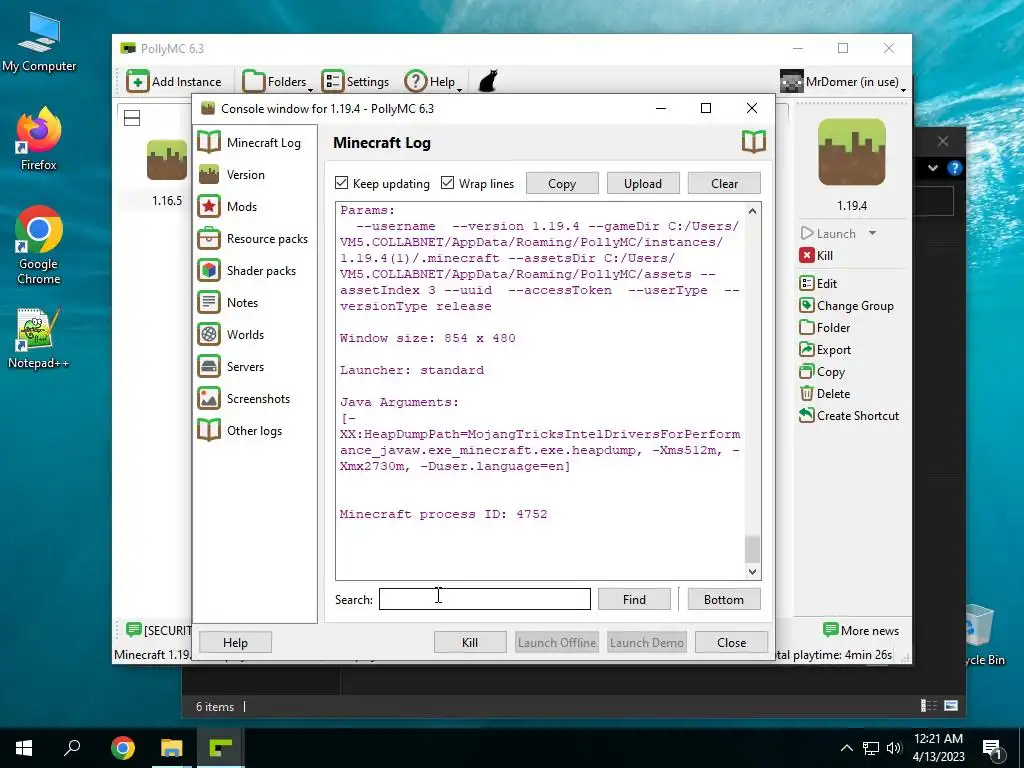Upload the Minecraft log

coord(643,184)
